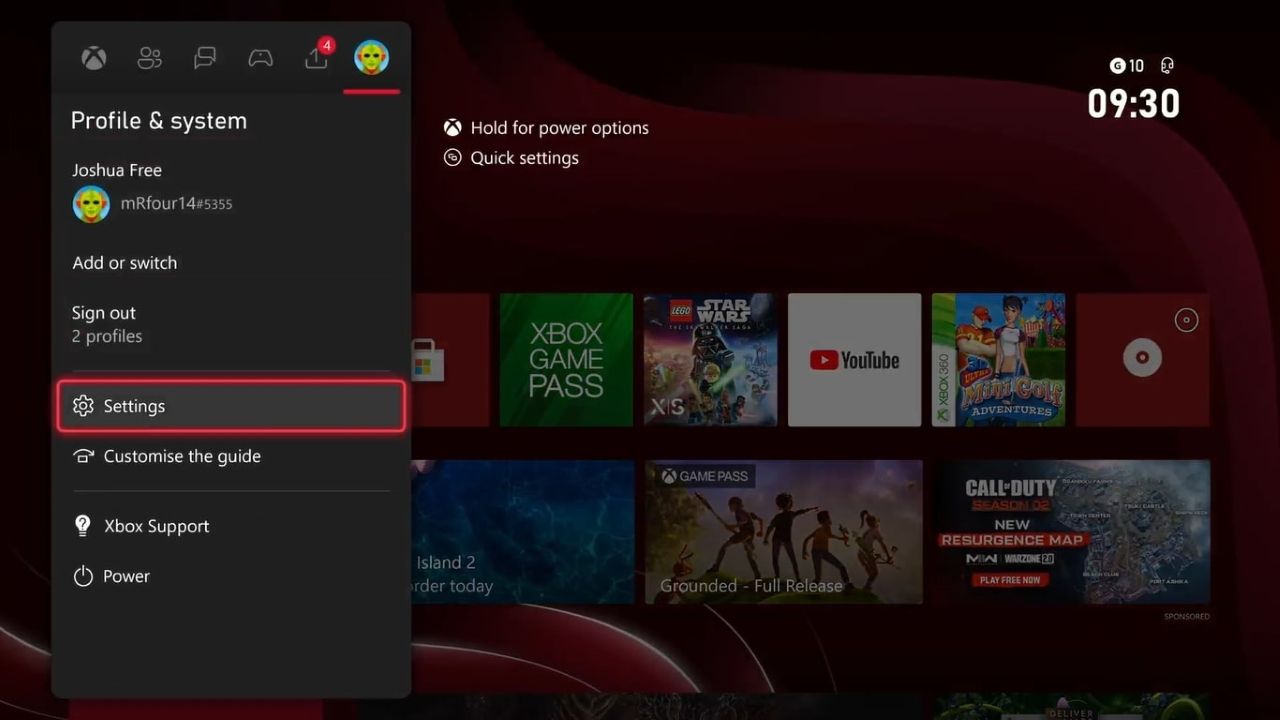Open Quick settings
Image resolution: width=1280 pixels, height=720 pixels.
tap(525, 158)
